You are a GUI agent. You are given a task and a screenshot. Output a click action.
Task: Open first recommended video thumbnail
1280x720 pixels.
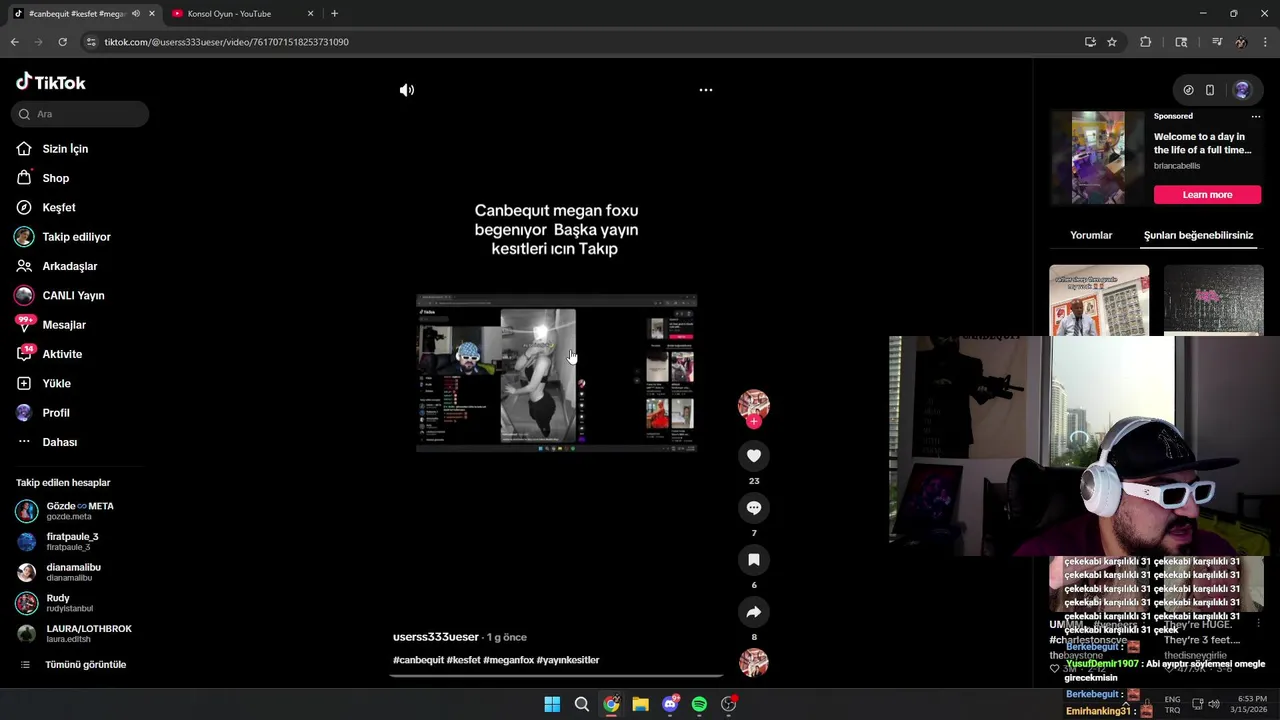1099,300
